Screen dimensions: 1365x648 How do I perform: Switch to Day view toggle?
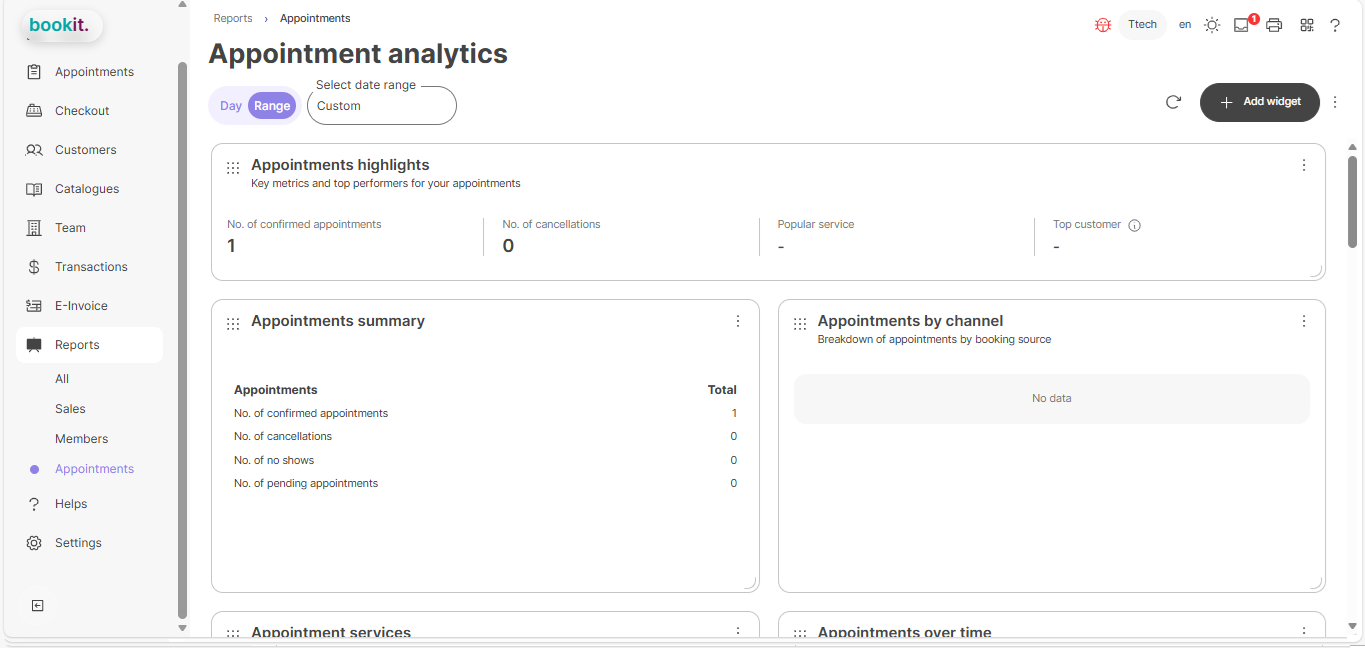[231, 106]
